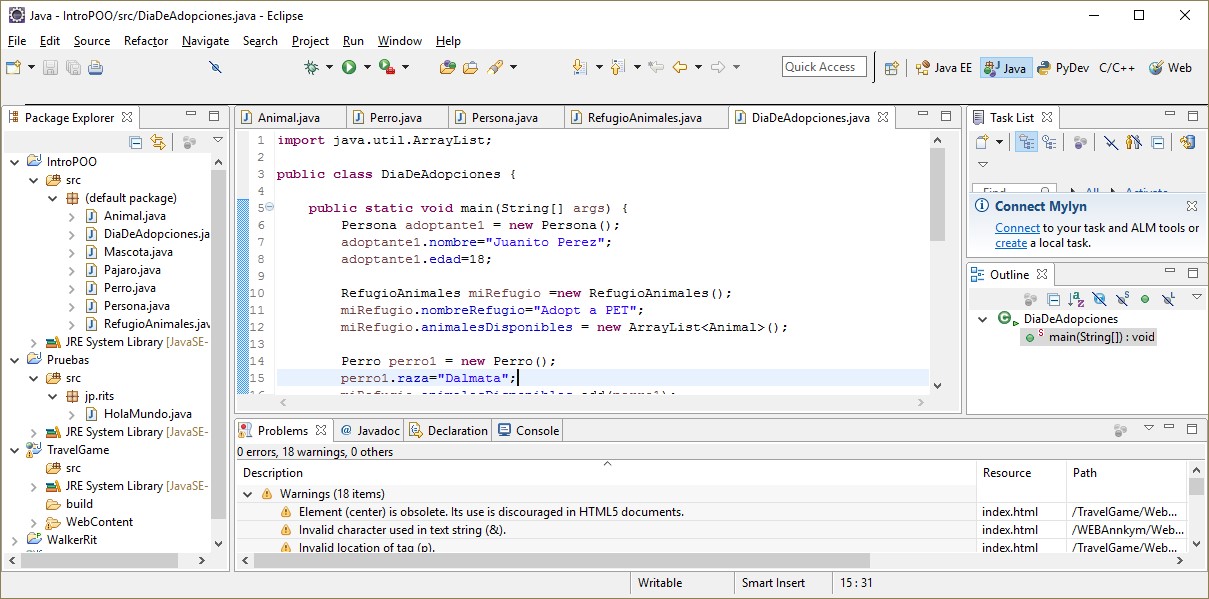1209x599 pixels.
Task: Click the Open Perspective icon
Action: [x=892, y=68]
